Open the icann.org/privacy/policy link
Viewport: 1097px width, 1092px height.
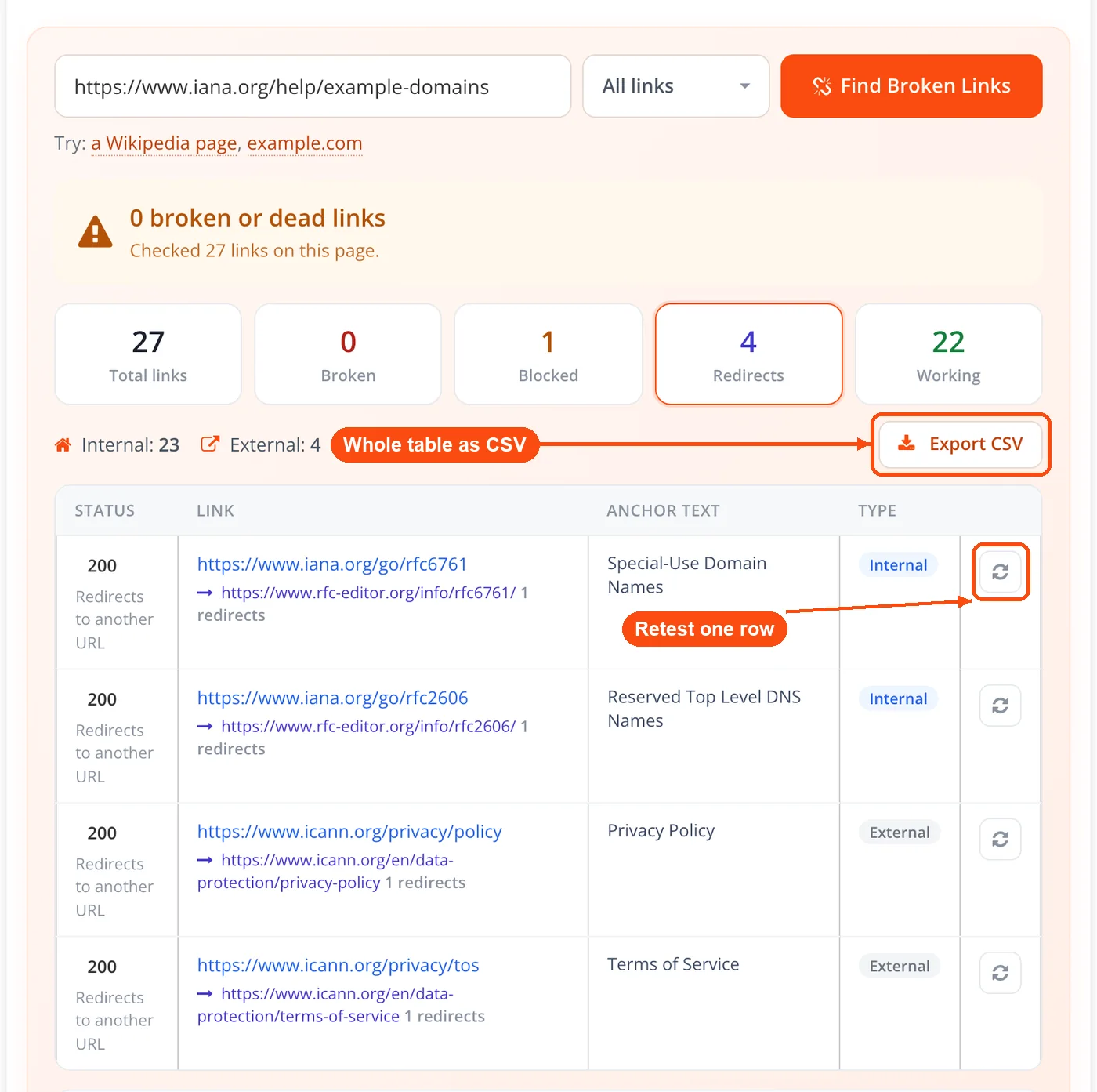pos(349,832)
